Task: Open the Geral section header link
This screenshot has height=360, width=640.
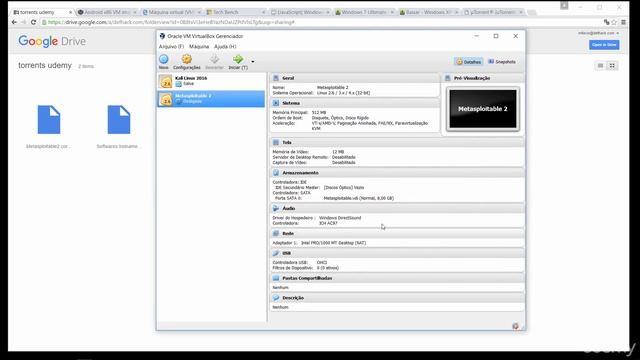Action: click(x=288, y=78)
